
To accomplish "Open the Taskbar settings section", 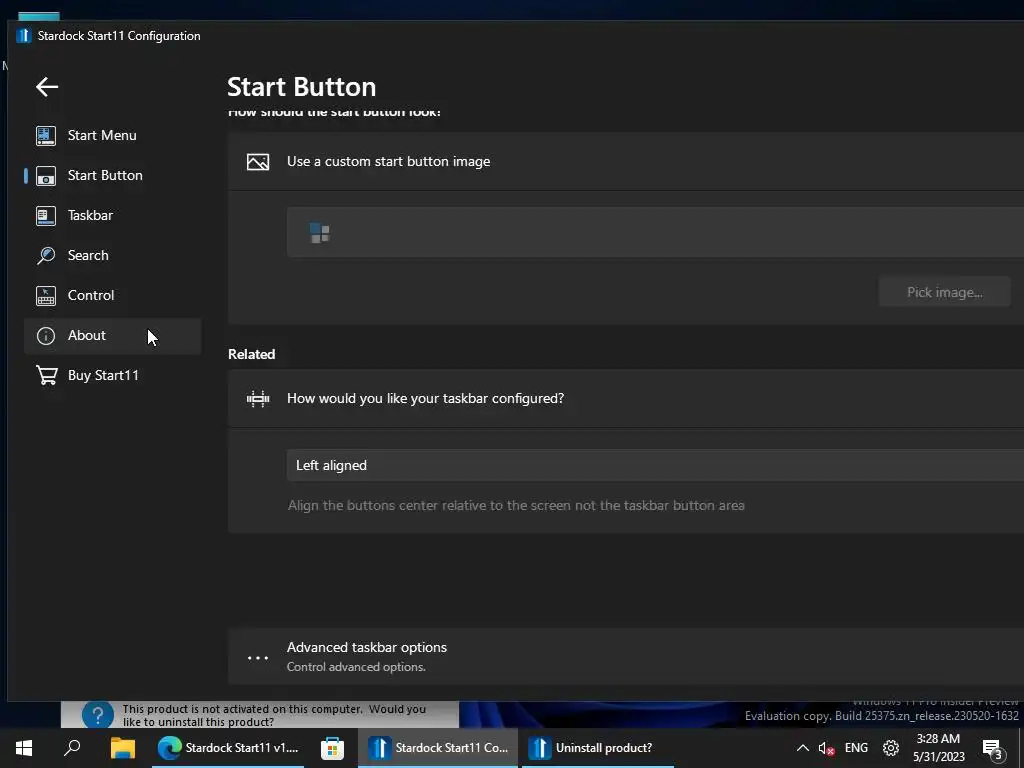I will pos(112,215).
